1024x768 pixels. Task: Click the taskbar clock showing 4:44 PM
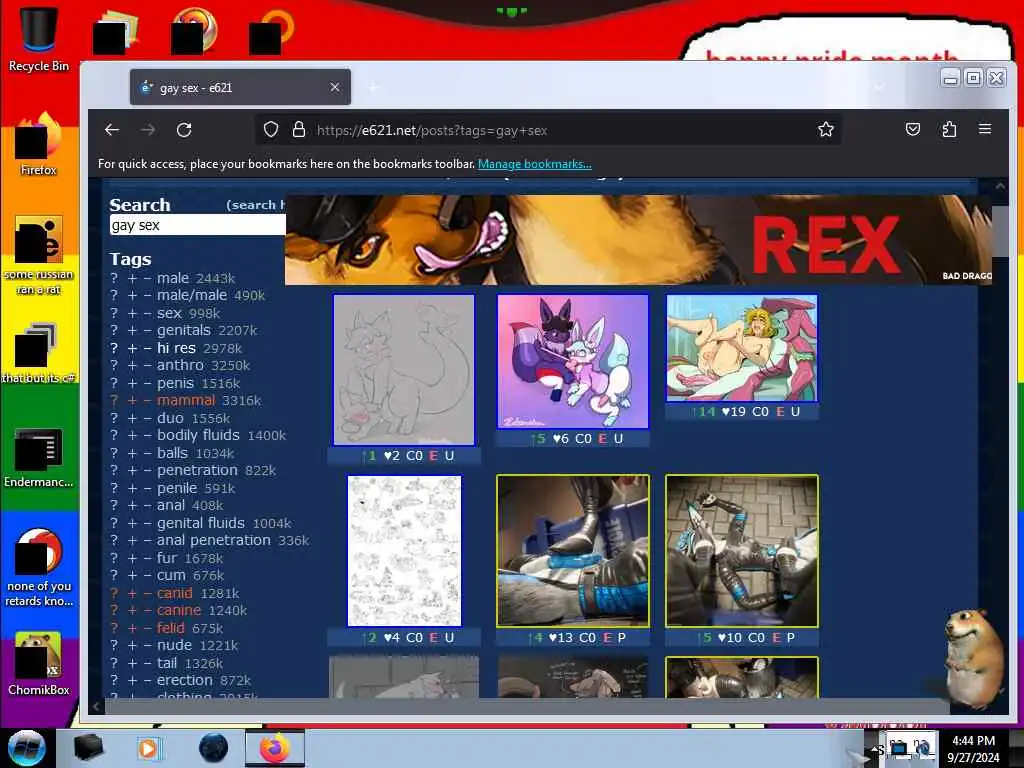(973, 748)
